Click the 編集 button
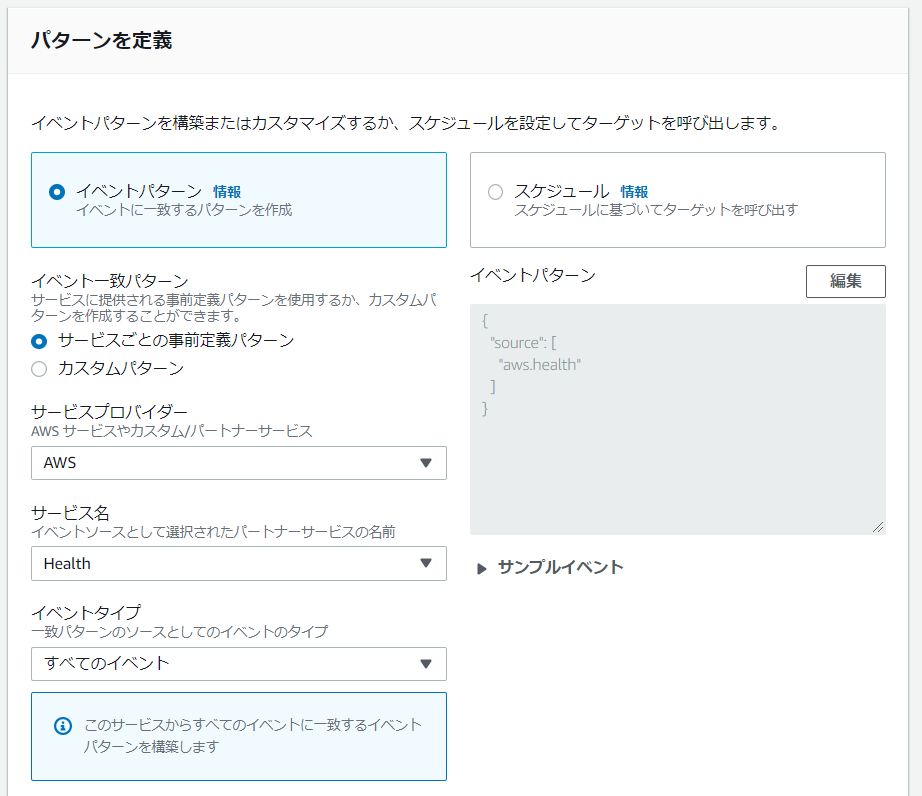This screenshot has height=796, width=922. [x=845, y=281]
